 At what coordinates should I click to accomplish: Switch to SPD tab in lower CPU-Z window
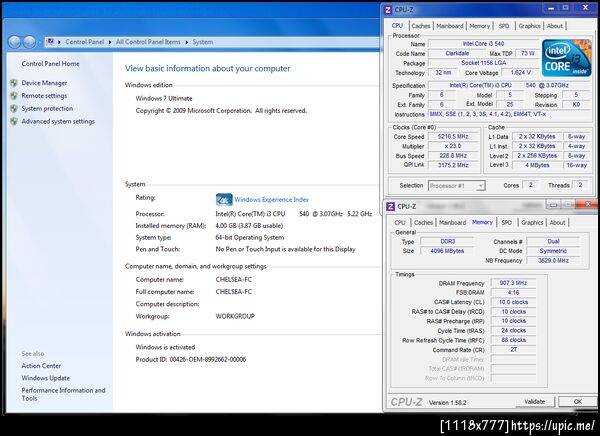(507, 223)
